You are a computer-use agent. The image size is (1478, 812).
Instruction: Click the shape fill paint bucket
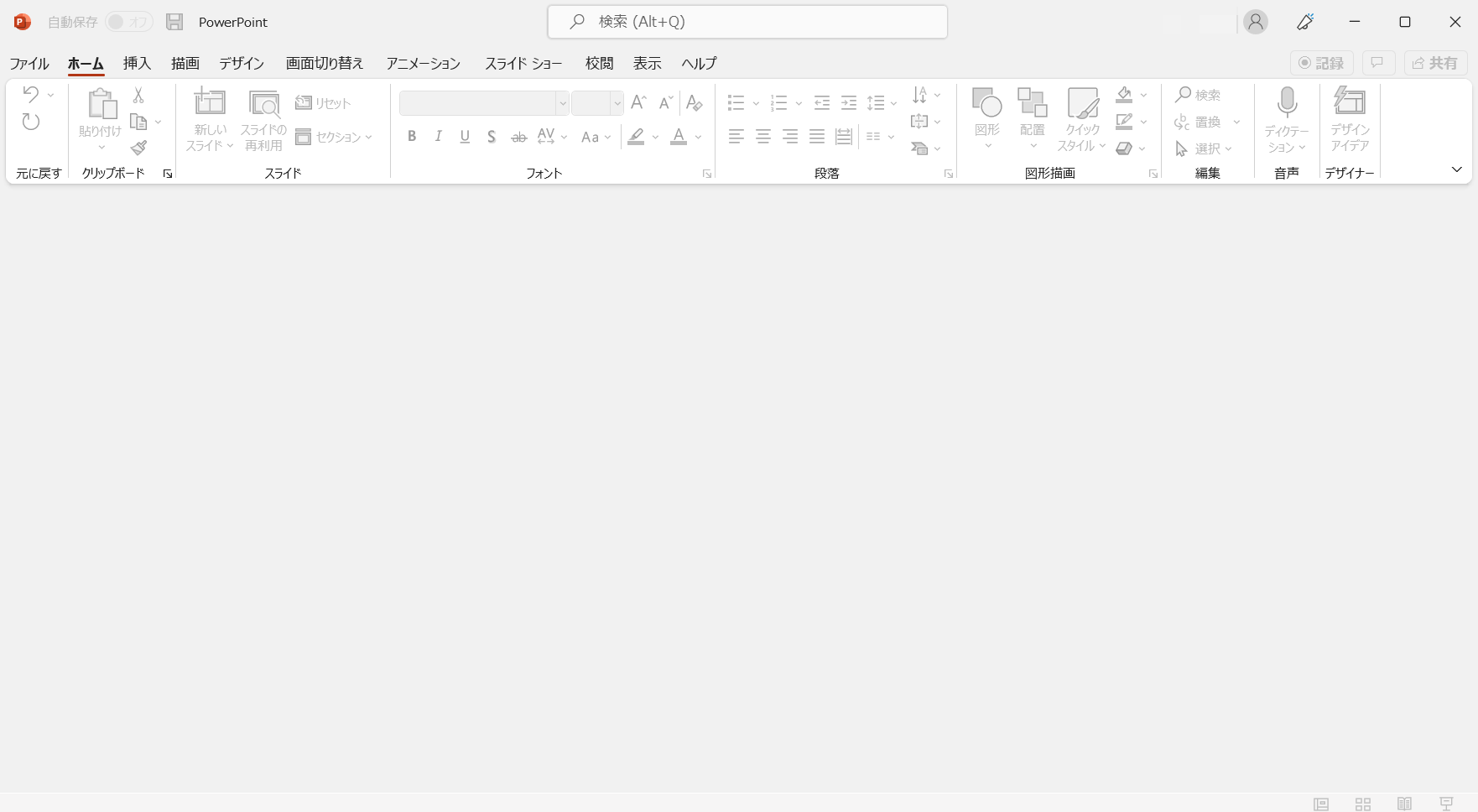point(1124,95)
